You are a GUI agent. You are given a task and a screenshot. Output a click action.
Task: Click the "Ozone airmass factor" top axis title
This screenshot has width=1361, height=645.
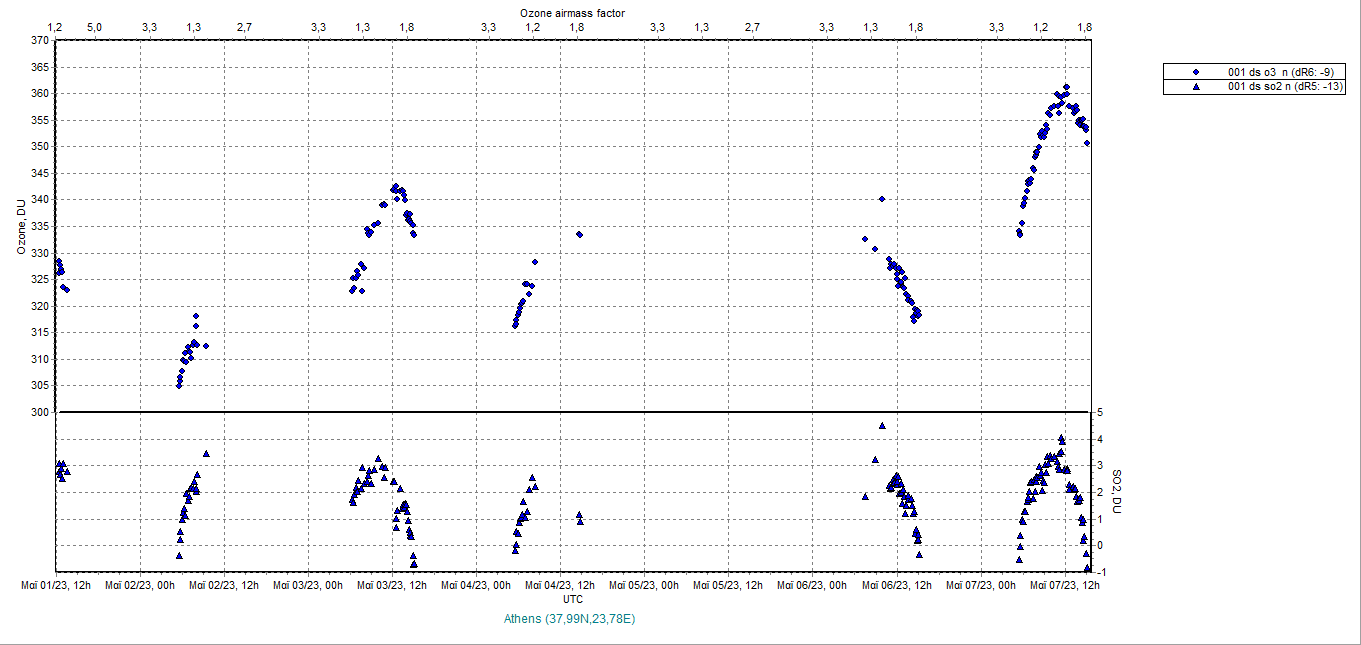pos(572,12)
